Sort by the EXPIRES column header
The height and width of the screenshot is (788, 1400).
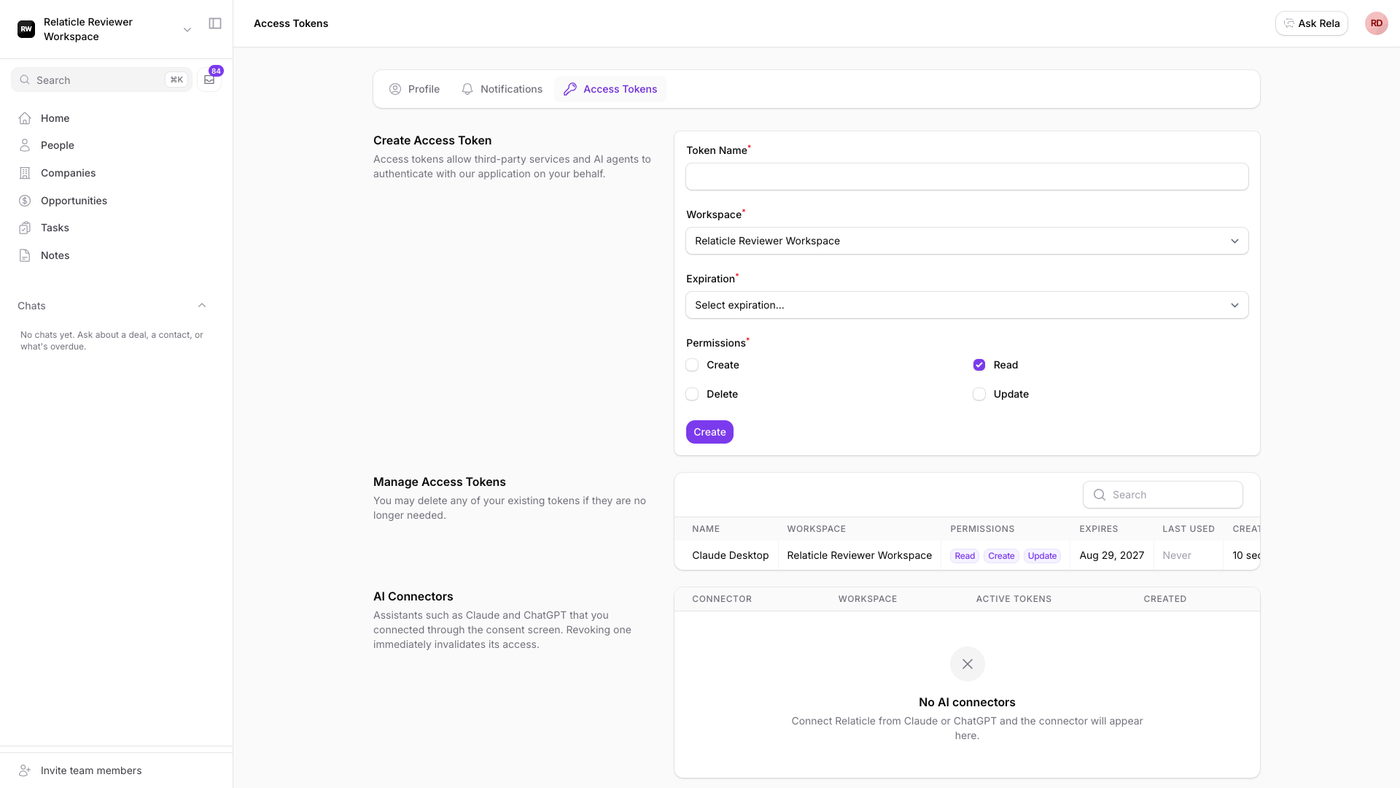1099,529
